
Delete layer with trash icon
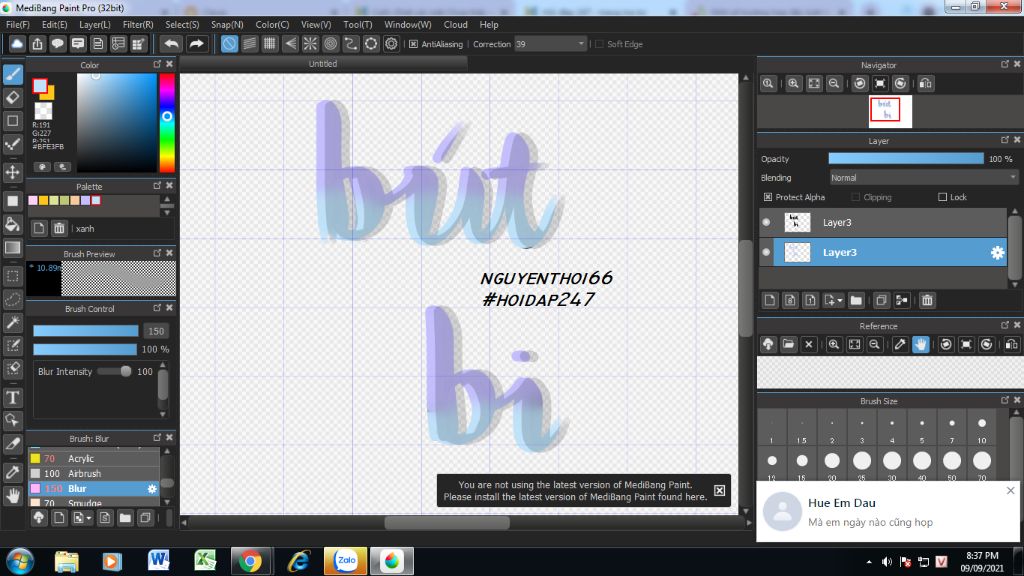click(927, 300)
